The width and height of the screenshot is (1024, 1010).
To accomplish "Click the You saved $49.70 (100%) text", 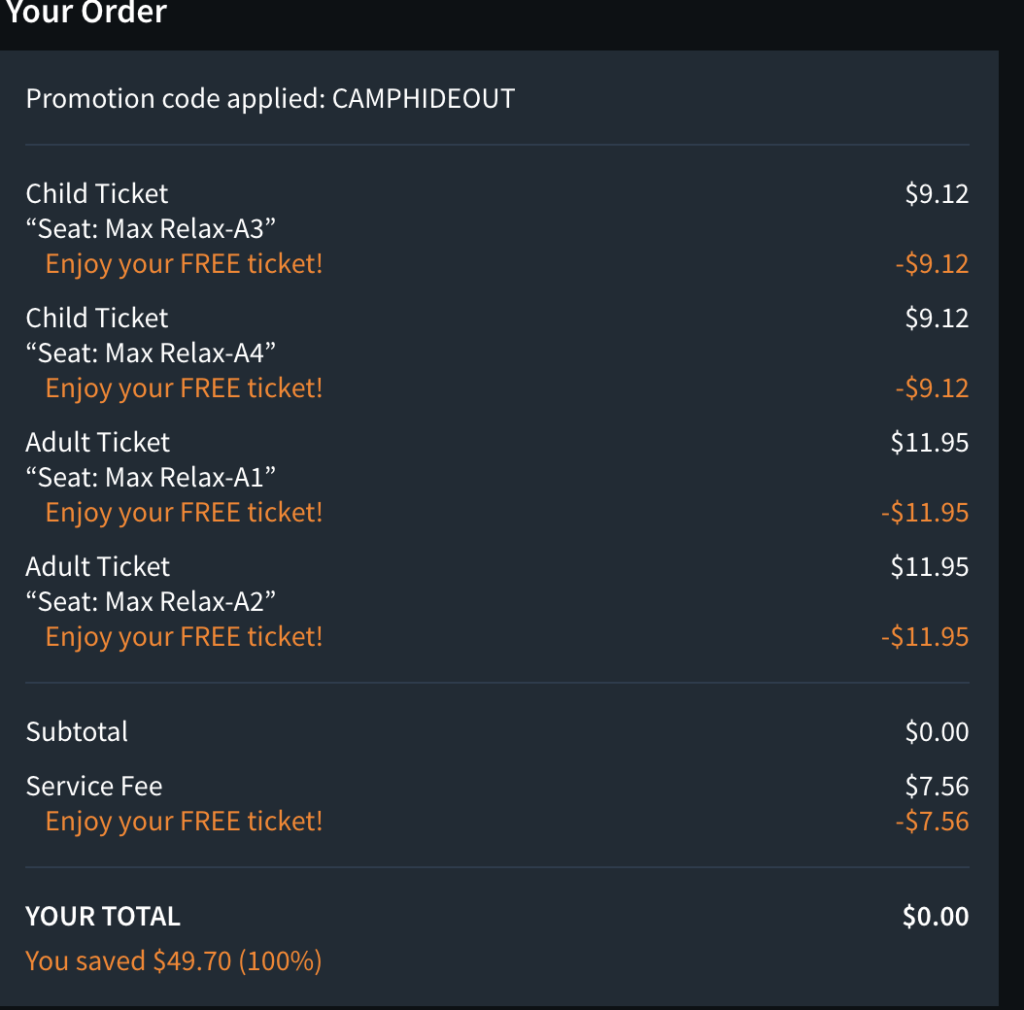I will click(x=174, y=962).
